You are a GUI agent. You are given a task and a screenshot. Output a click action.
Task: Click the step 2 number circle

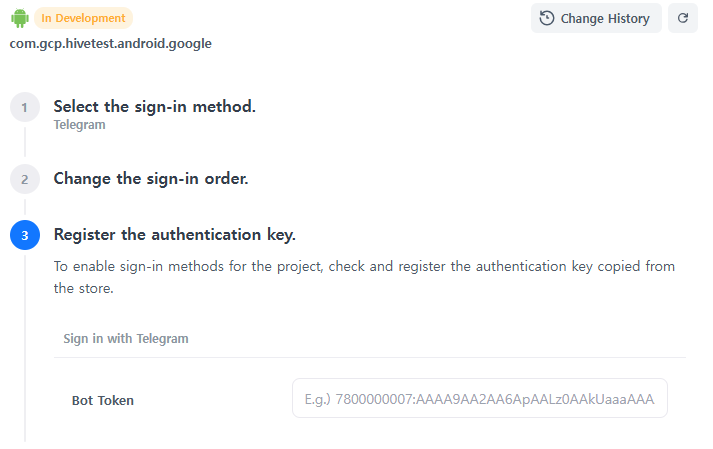pos(24,179)
